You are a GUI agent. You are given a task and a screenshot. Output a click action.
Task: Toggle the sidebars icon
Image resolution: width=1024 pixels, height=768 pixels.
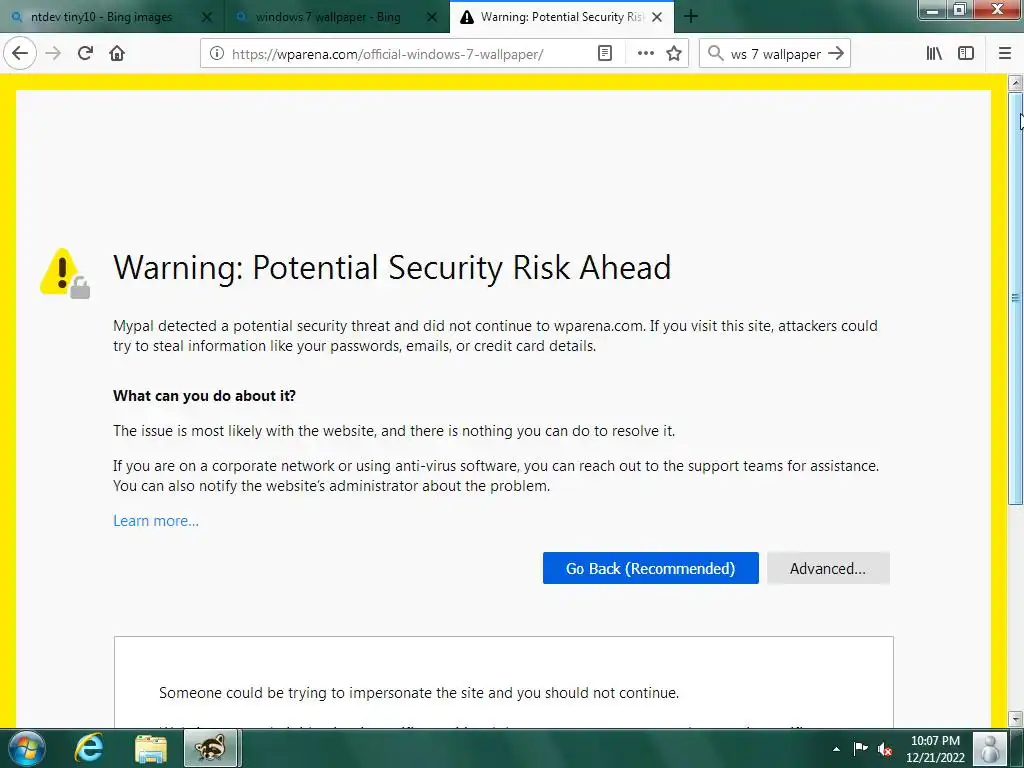click(966, 54)
